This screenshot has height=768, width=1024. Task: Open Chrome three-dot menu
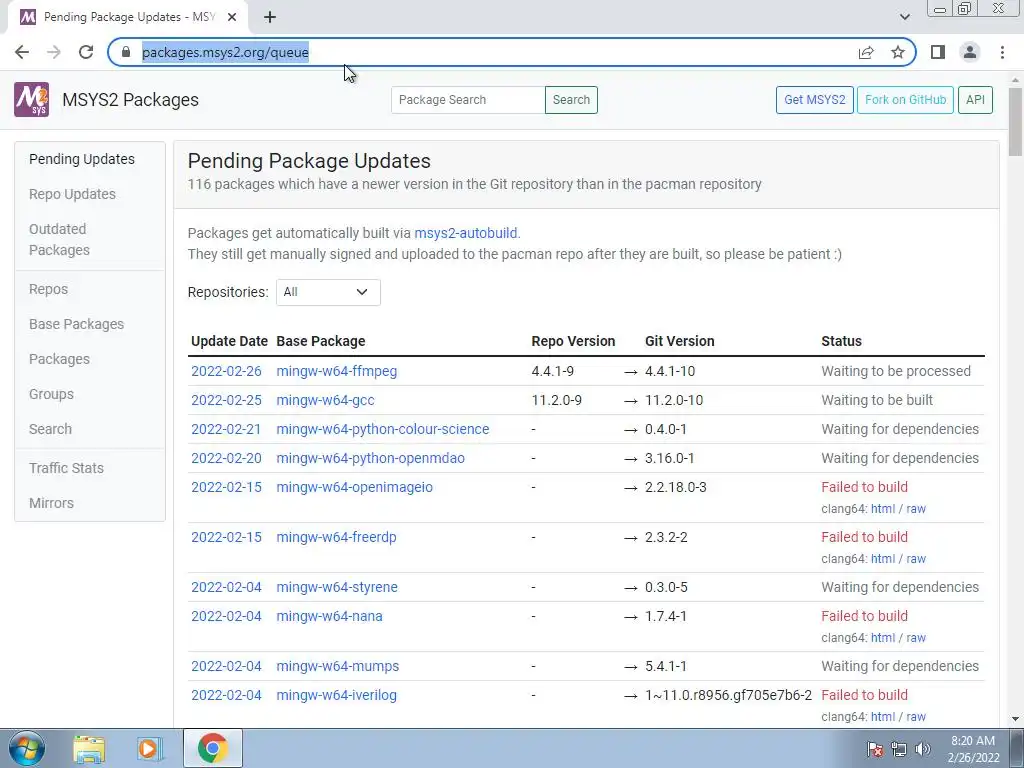[1002, 52]
